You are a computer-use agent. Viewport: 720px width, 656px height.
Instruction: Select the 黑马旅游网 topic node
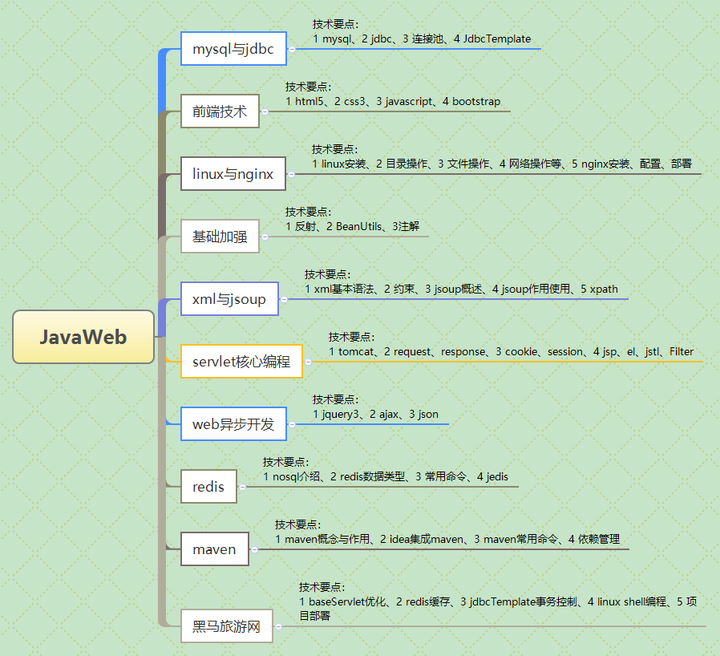(x=226, y=627)
